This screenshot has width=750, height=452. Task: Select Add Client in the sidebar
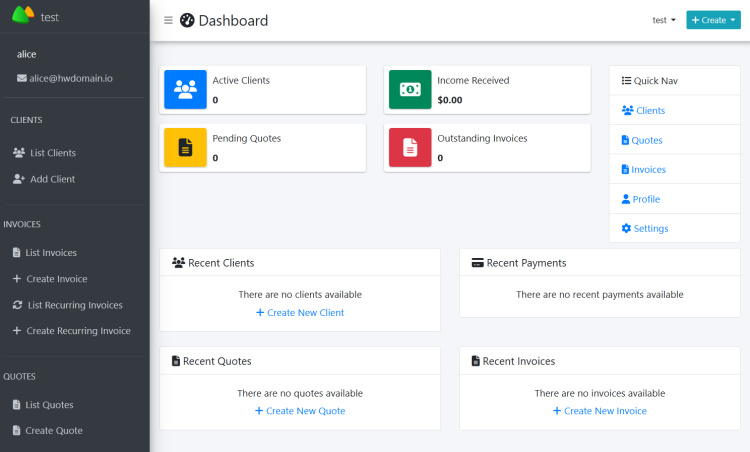pos(50,179)
